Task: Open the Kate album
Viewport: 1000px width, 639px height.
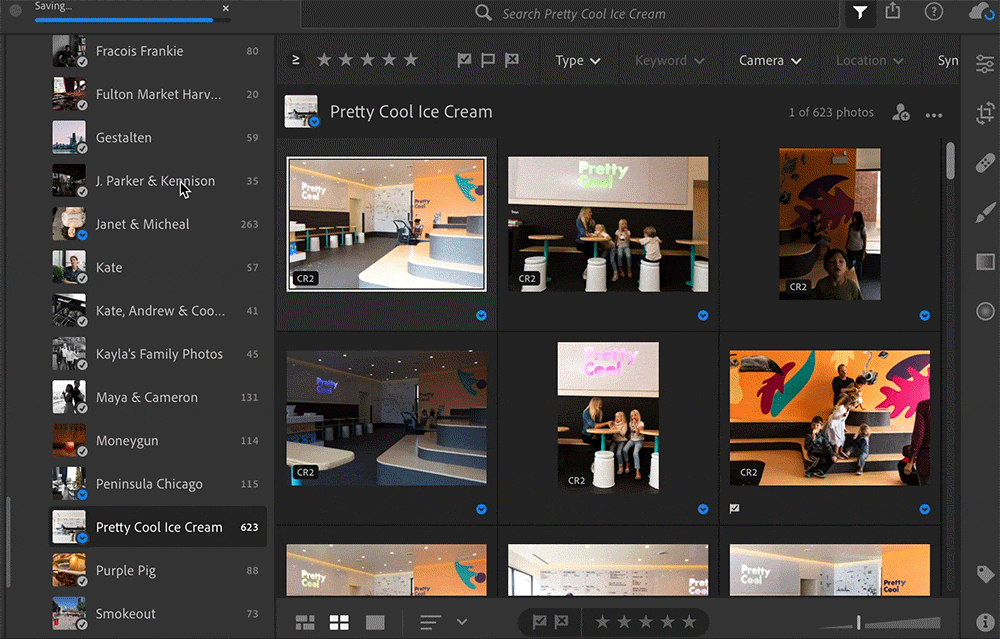Action: [x=158, y=268]
